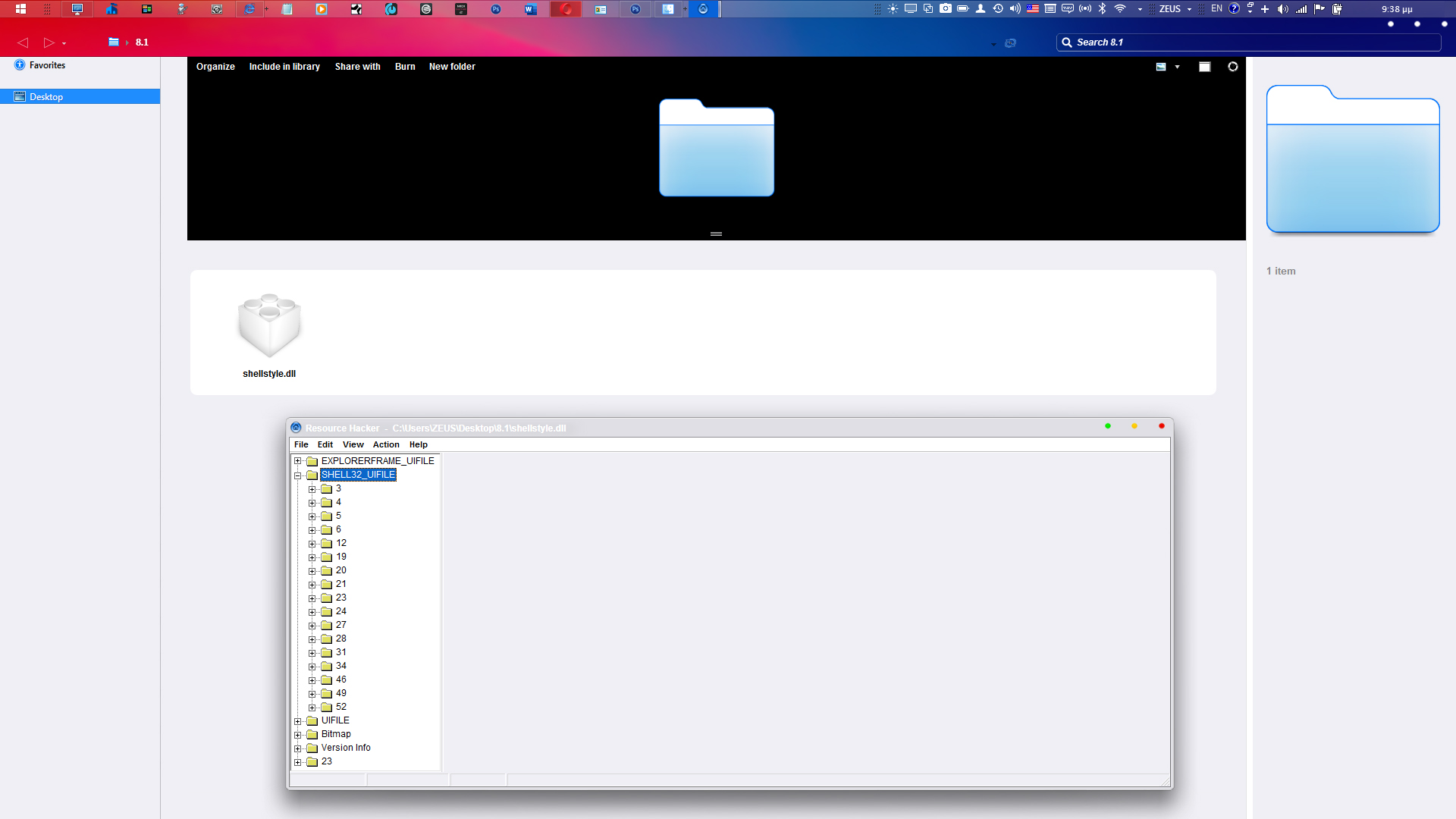Viewport: 1456px width, 819px height.
Task: Open the Action menu in Resource Hacker
Action: point(386,445)
